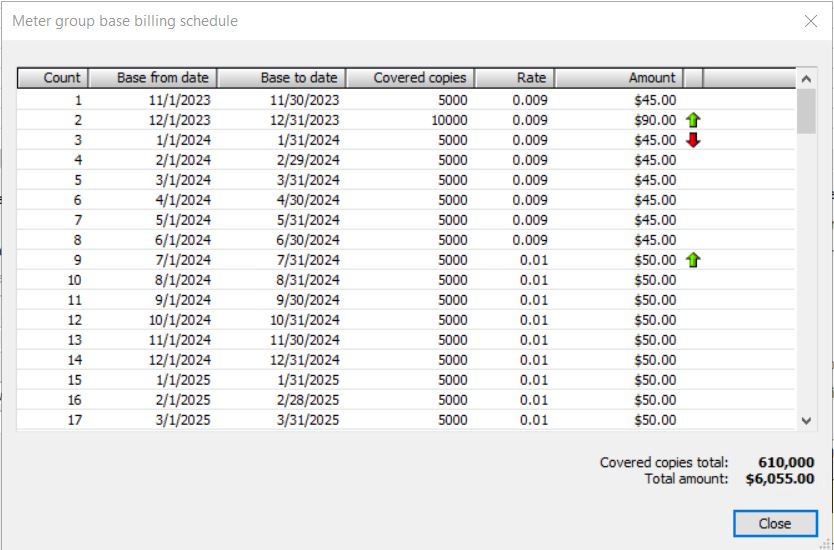834x550 pixels.
Task: Click the Total amount label
Action: pyautogui.click(x=686, y=479)
